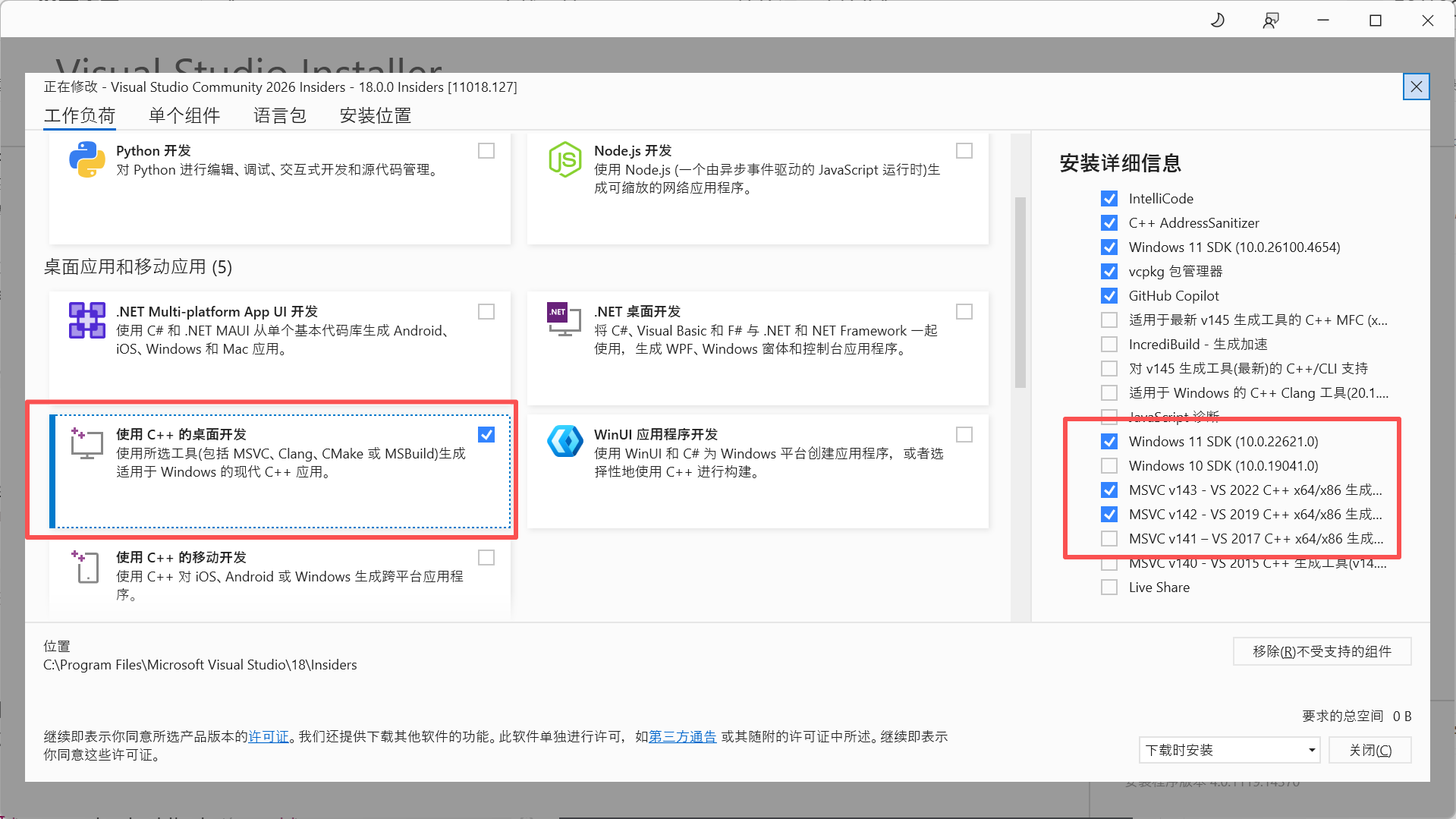
Task: Switch to the 工作负荷 tab
Action: tap(80, 115)
